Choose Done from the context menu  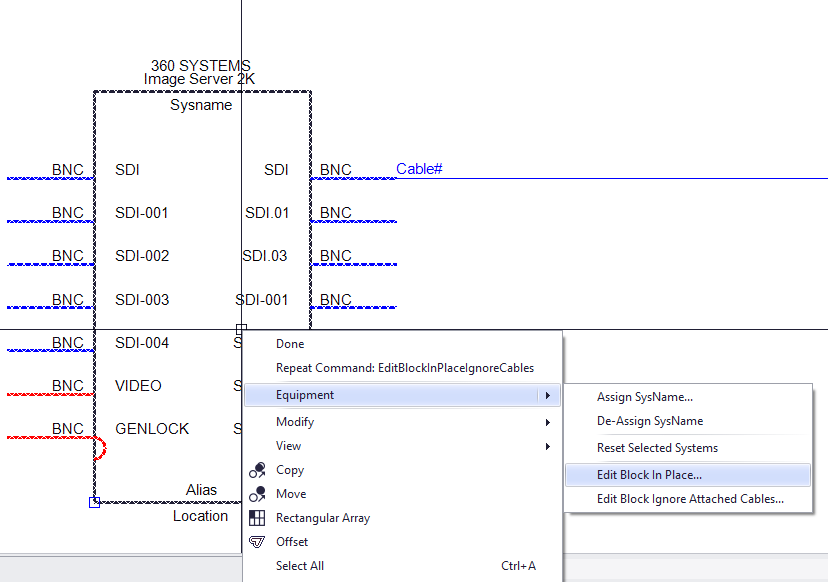click(402, 344)
